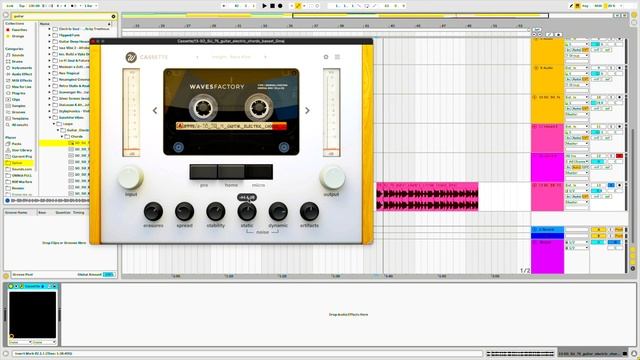Expand the Neo Tropical folder
Viewport: 640px width, 360px height.
point(50,73)
